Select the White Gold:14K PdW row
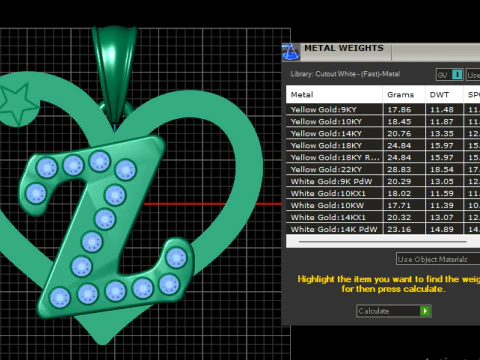The image size is (480, 360). (x=383, y=229)
